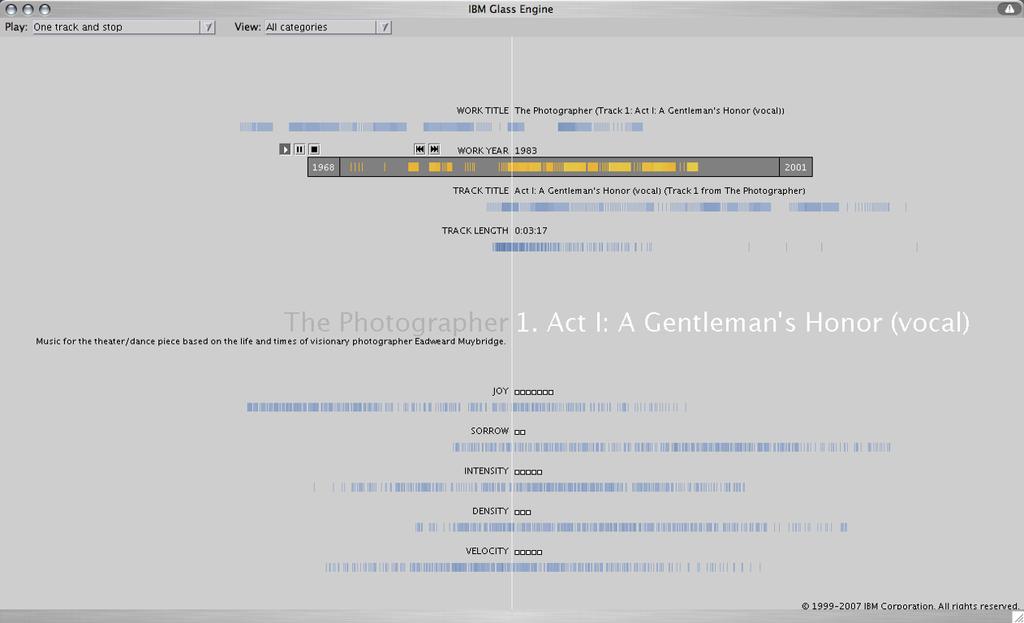Start playback with the play button
Viewport: 1024px width, 623px height.
coord(285,150)
